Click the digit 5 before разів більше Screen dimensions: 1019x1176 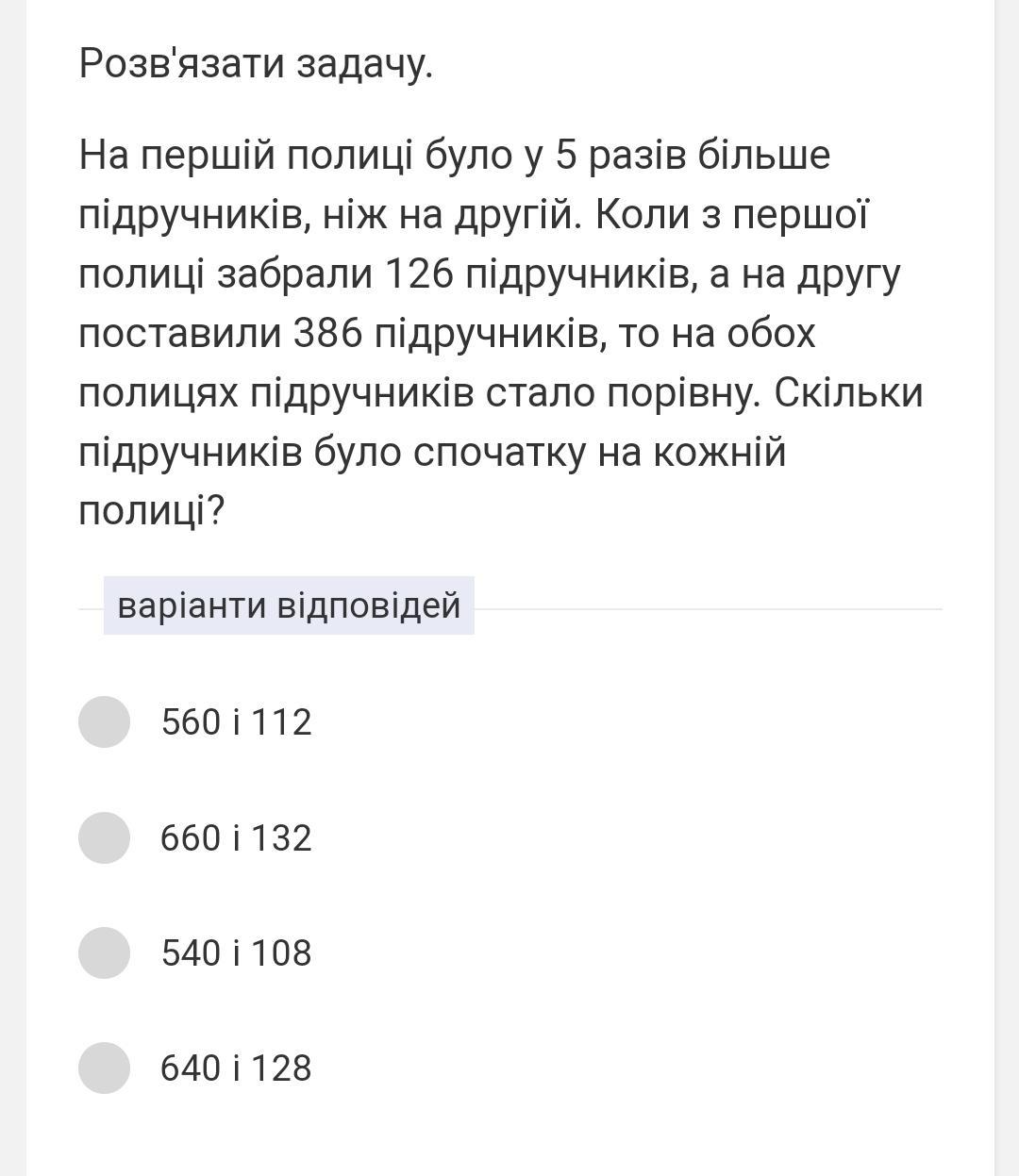click(x=566, y=156)
